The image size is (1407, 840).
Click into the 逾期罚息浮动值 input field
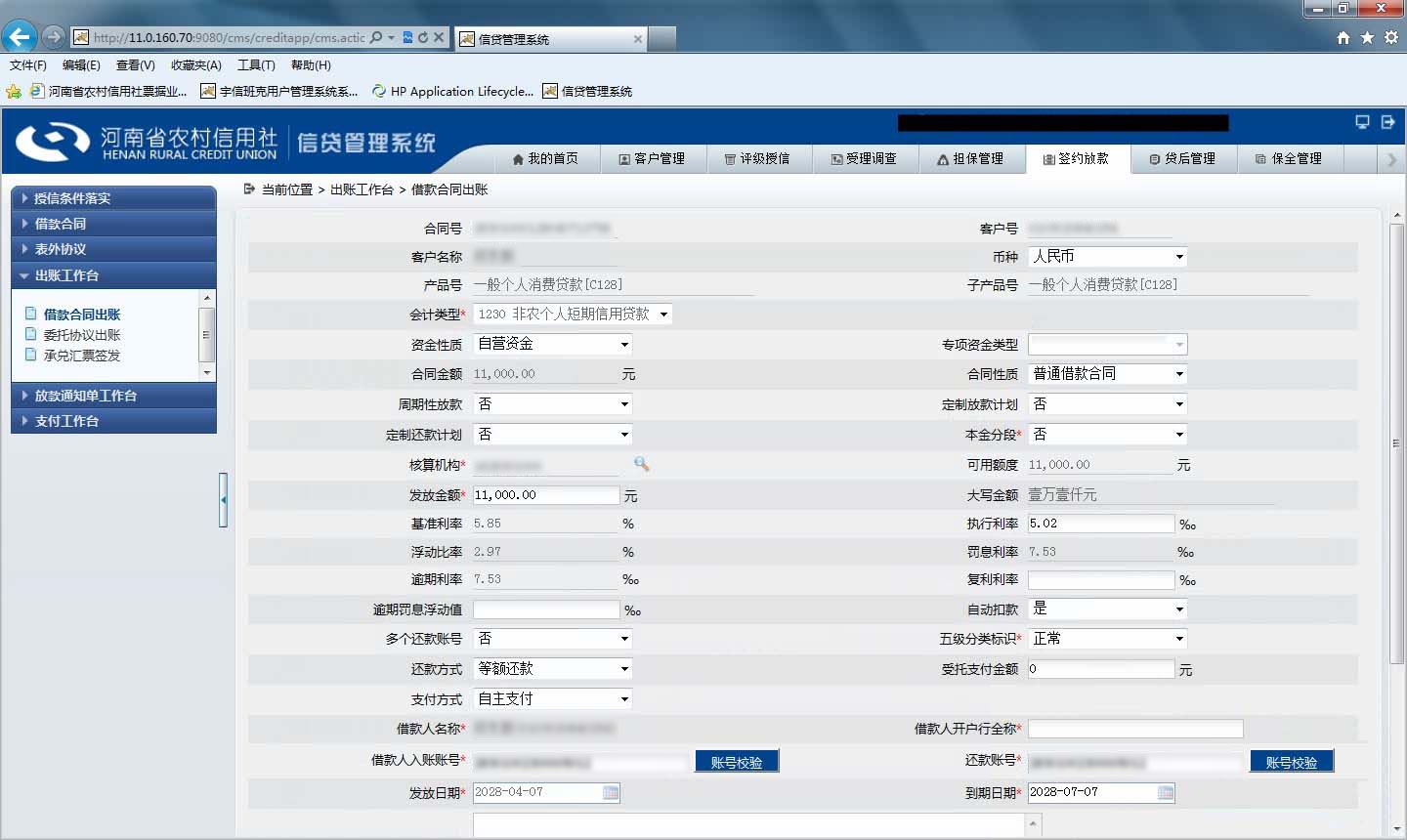[546, 609]
